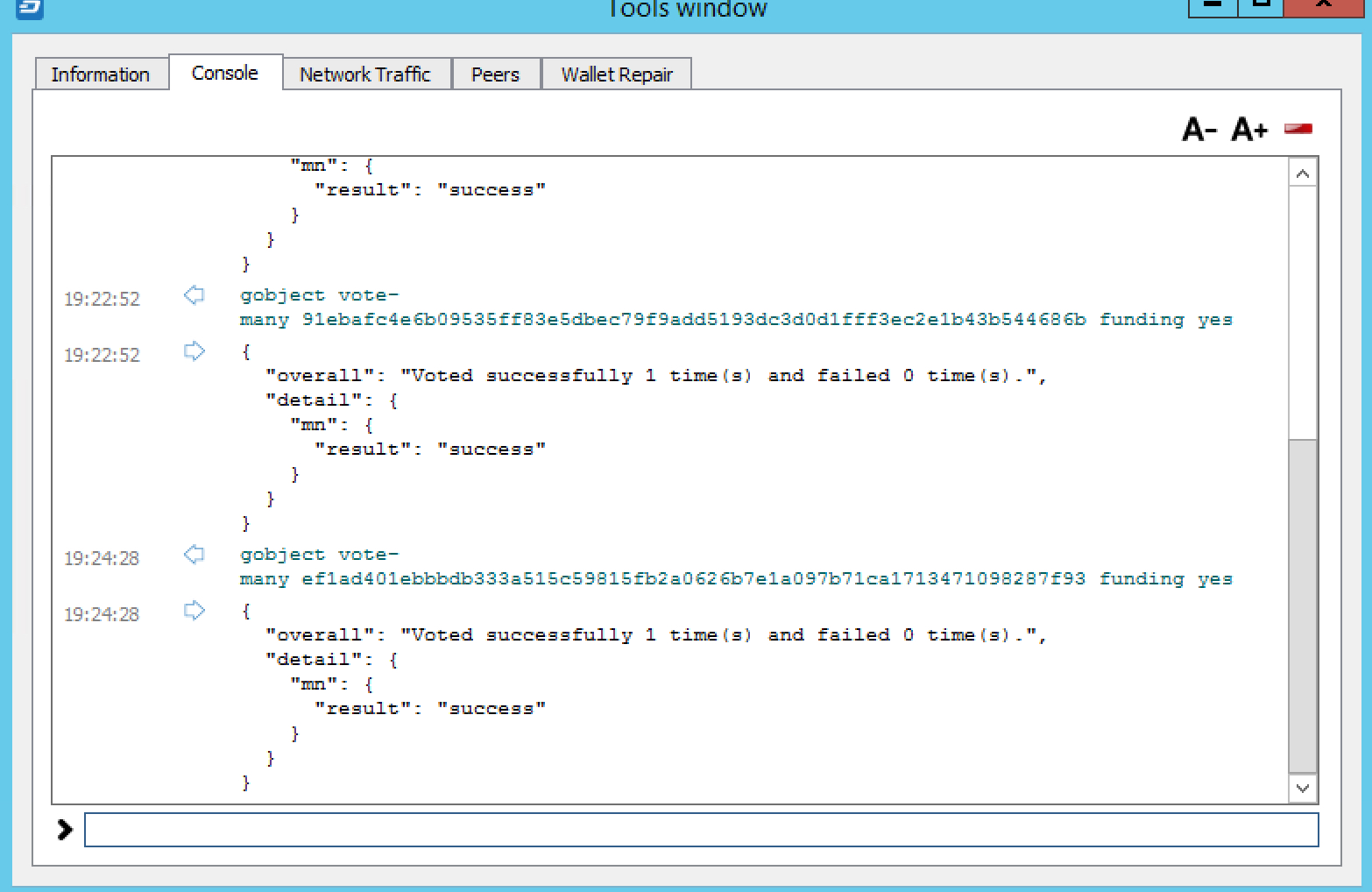1372x892 pixels.
Task: Decrease console font size with A-
Action: [1199, 130]
